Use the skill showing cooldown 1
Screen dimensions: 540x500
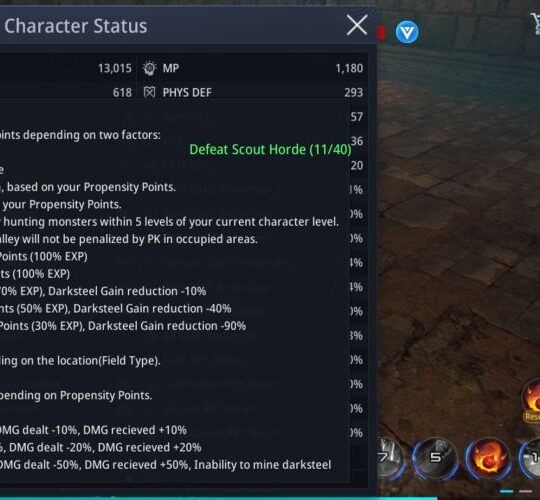pyautogui.click(x=531, y=457)
